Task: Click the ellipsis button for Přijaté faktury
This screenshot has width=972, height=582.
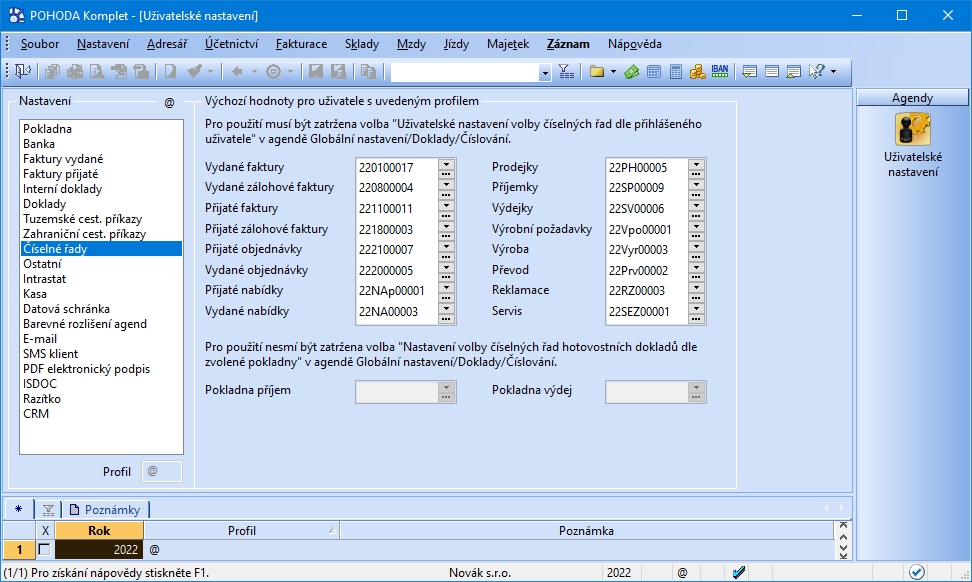Action: pyautogui.click(x=446, y=215)
